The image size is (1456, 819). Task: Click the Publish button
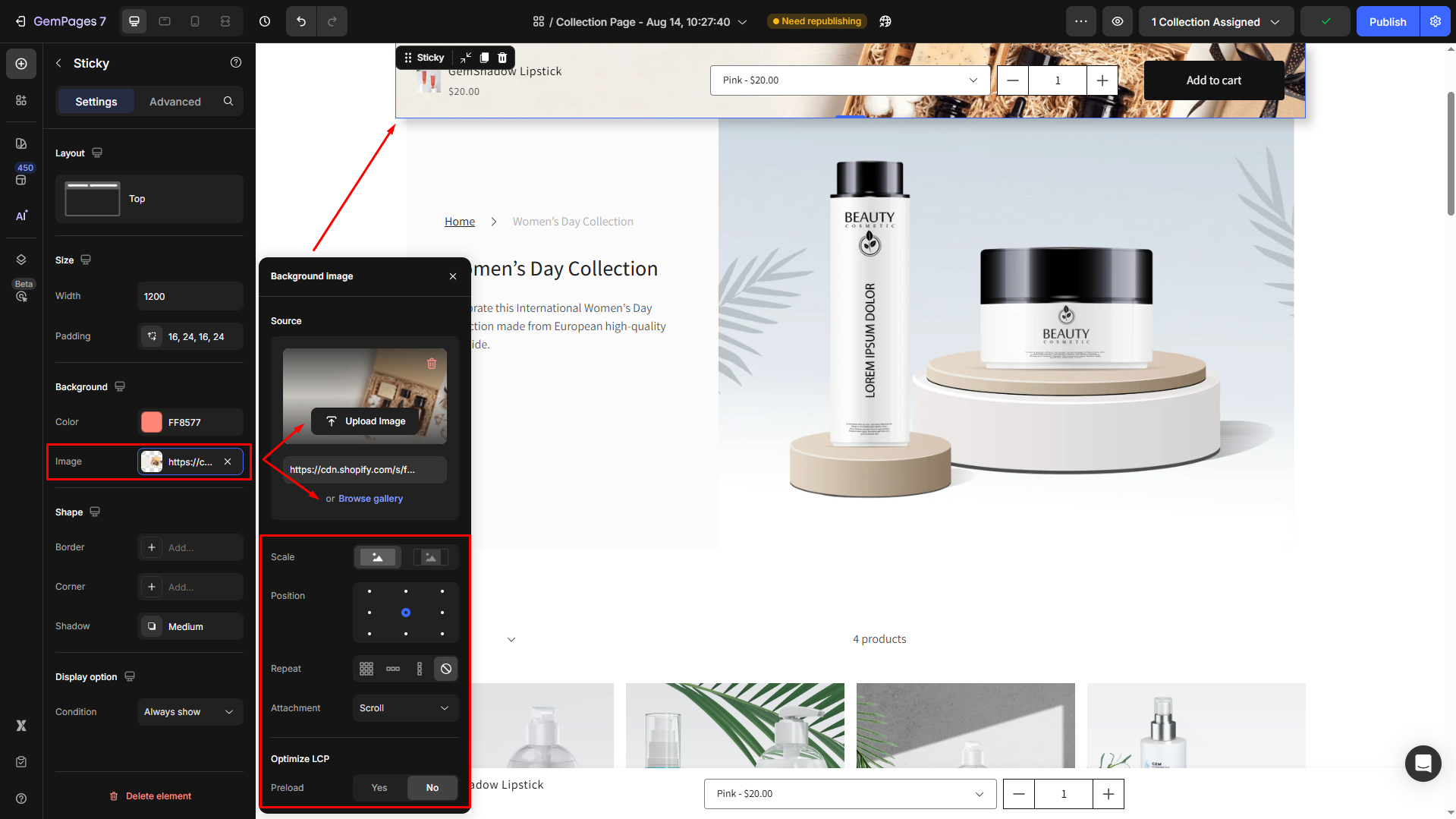click(1387, 21)
